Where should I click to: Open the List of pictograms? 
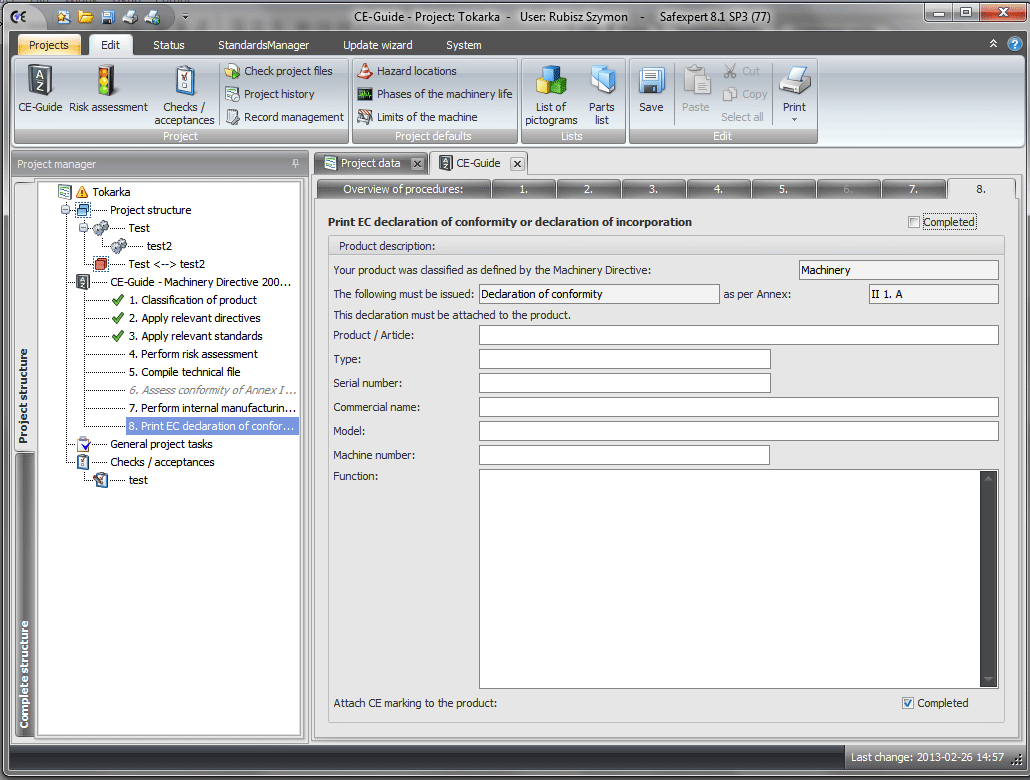click(x=551, y=83)
